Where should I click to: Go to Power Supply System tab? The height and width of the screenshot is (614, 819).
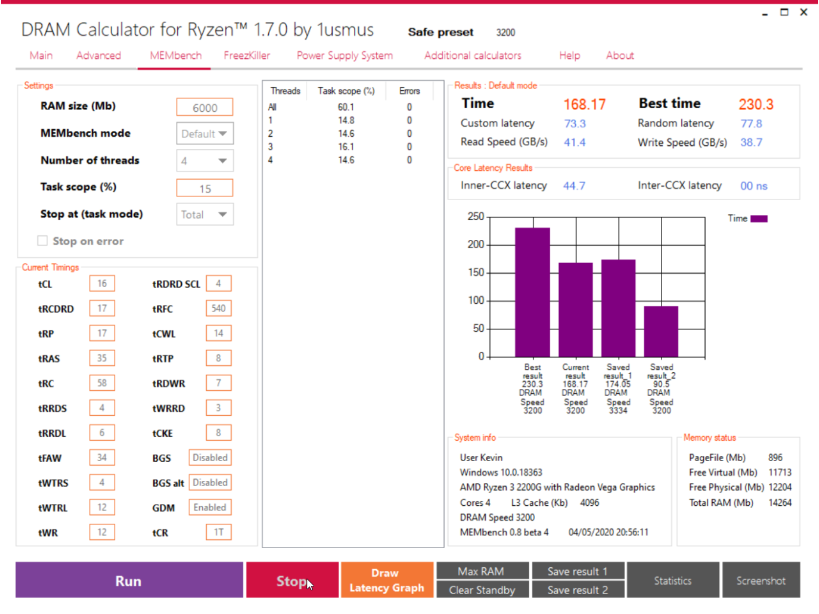345,55
